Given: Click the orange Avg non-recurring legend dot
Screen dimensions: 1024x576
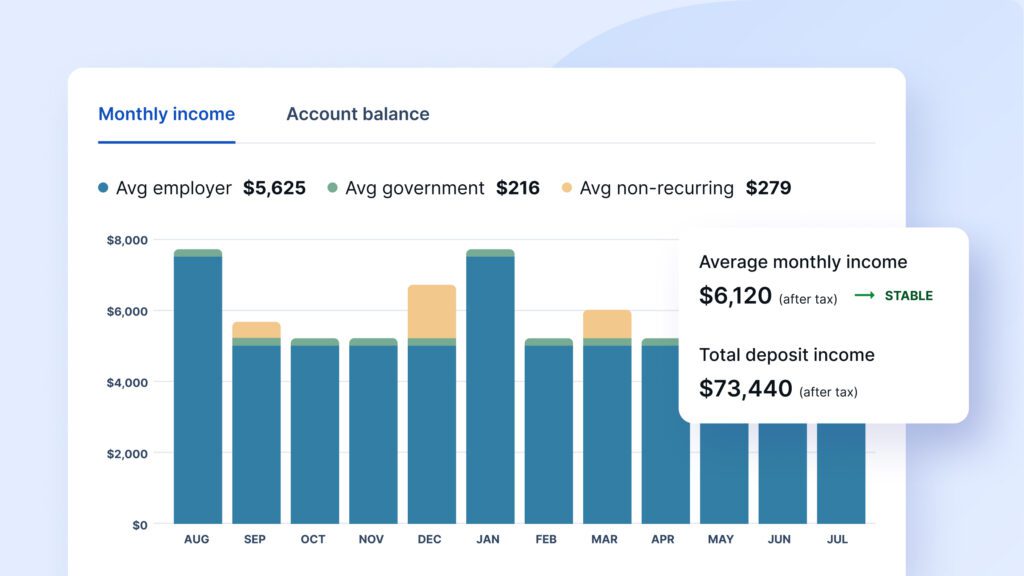Looking at the screenshot, I should (x=567, y=188).
